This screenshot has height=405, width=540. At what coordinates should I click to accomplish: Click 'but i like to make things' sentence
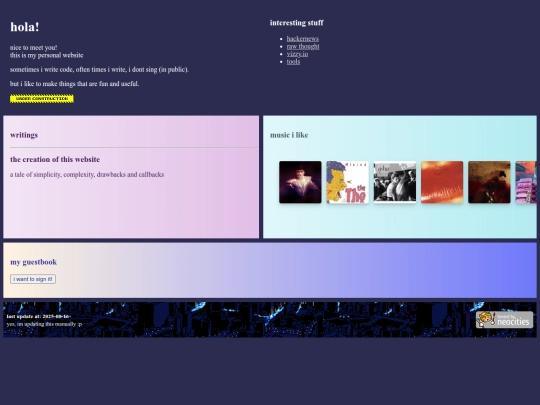tap(74, 84)
